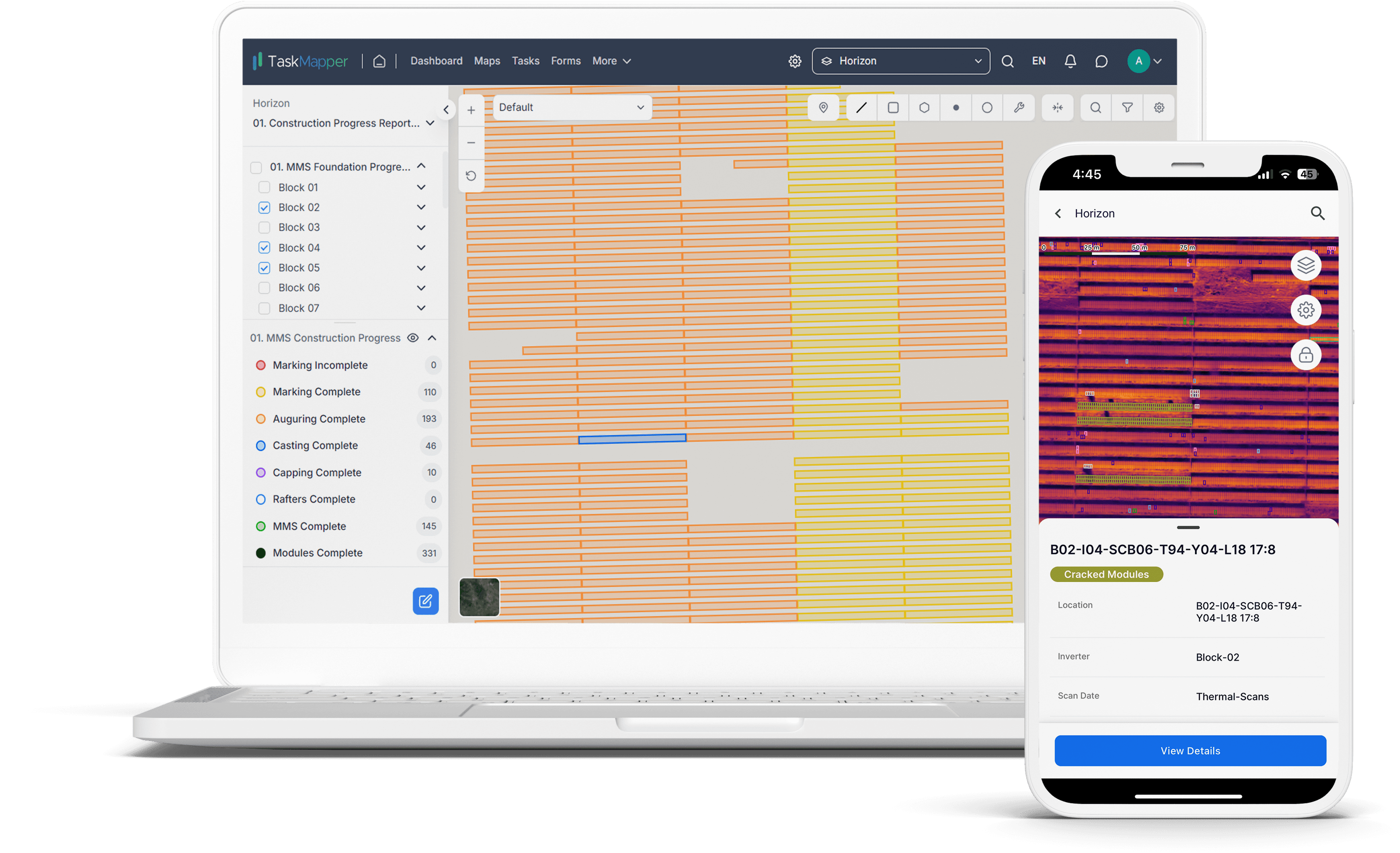Select the polygon drawing tool

click(x=924, y=108)
